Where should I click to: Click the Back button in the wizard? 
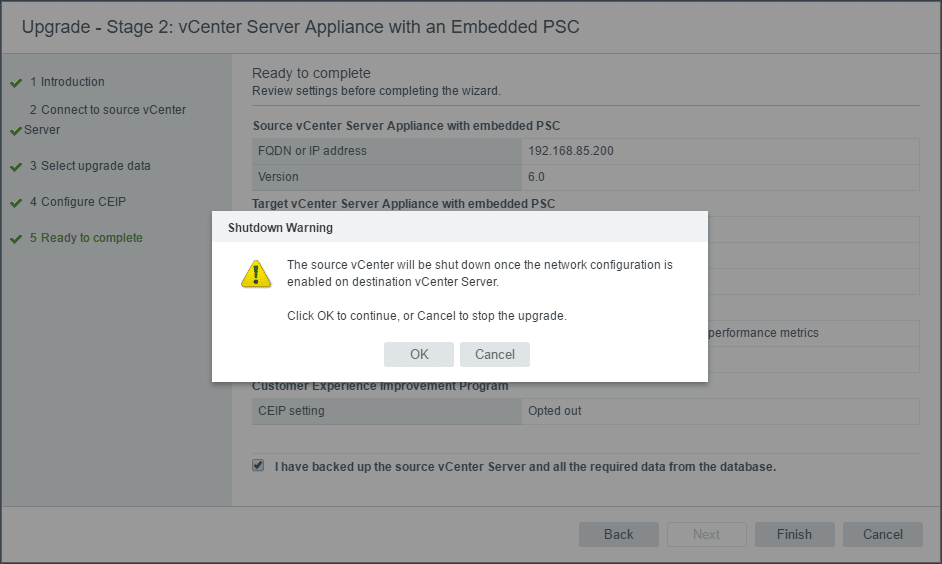point(618,534)
